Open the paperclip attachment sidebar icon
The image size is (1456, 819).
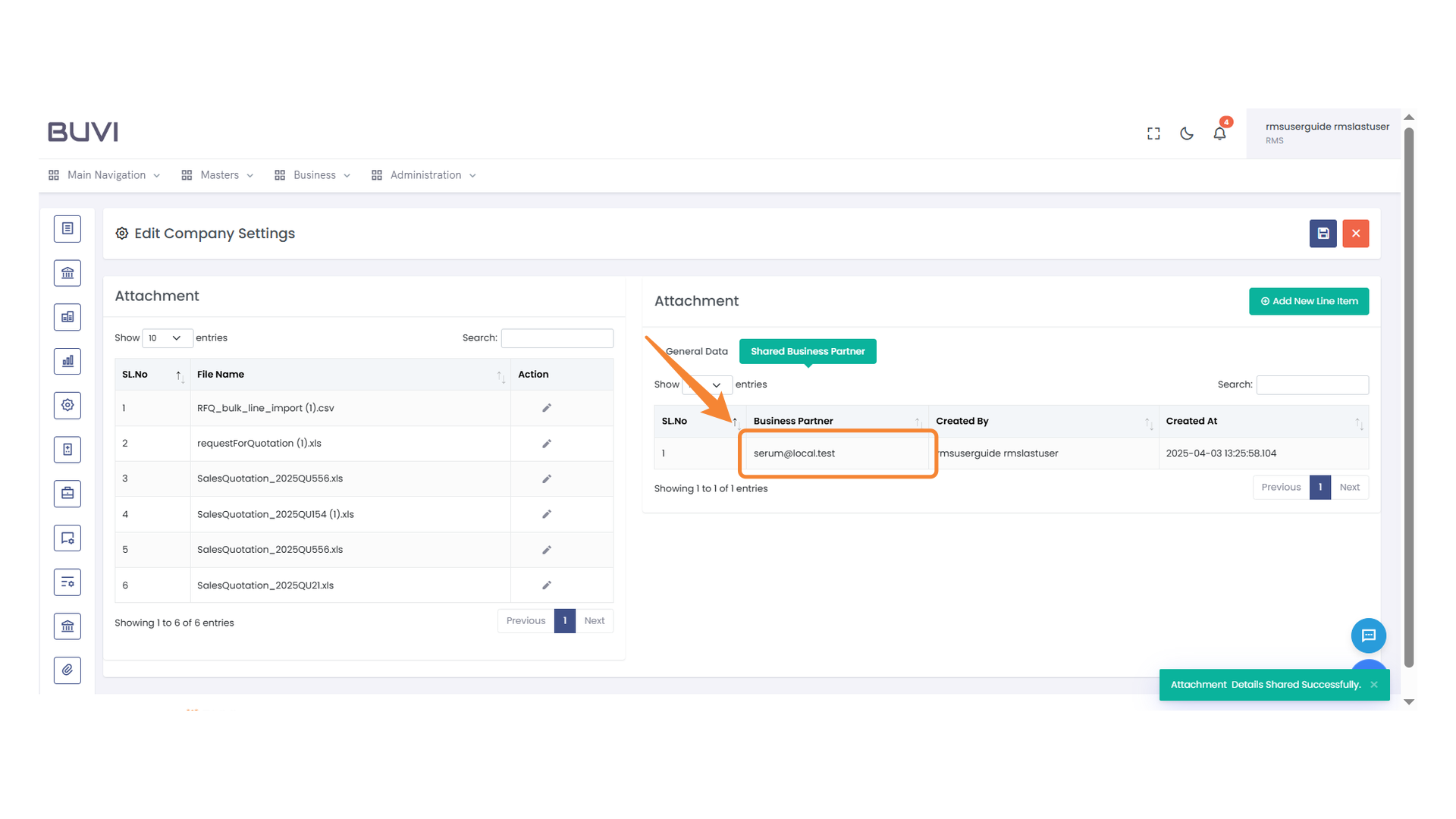click(67, 670)
